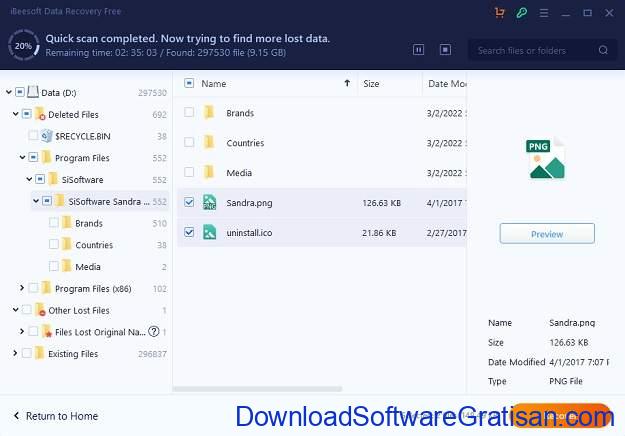Click the Deleted Files folder icon

click(40, 114)
